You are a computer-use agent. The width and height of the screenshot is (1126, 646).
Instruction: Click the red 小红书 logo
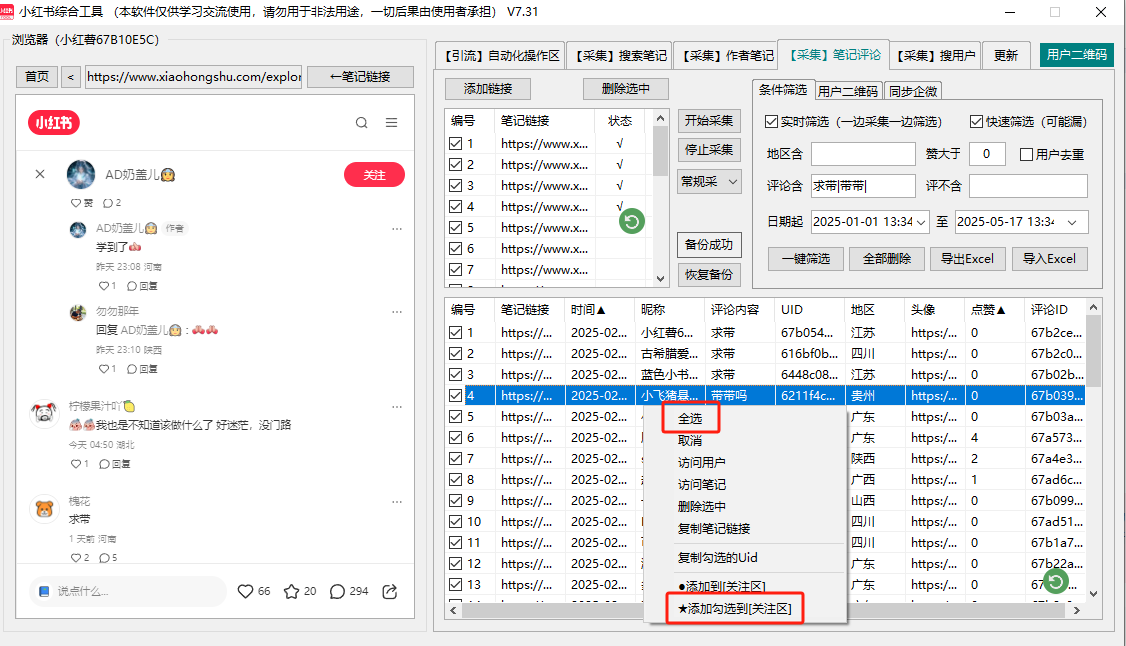[54, 123]
